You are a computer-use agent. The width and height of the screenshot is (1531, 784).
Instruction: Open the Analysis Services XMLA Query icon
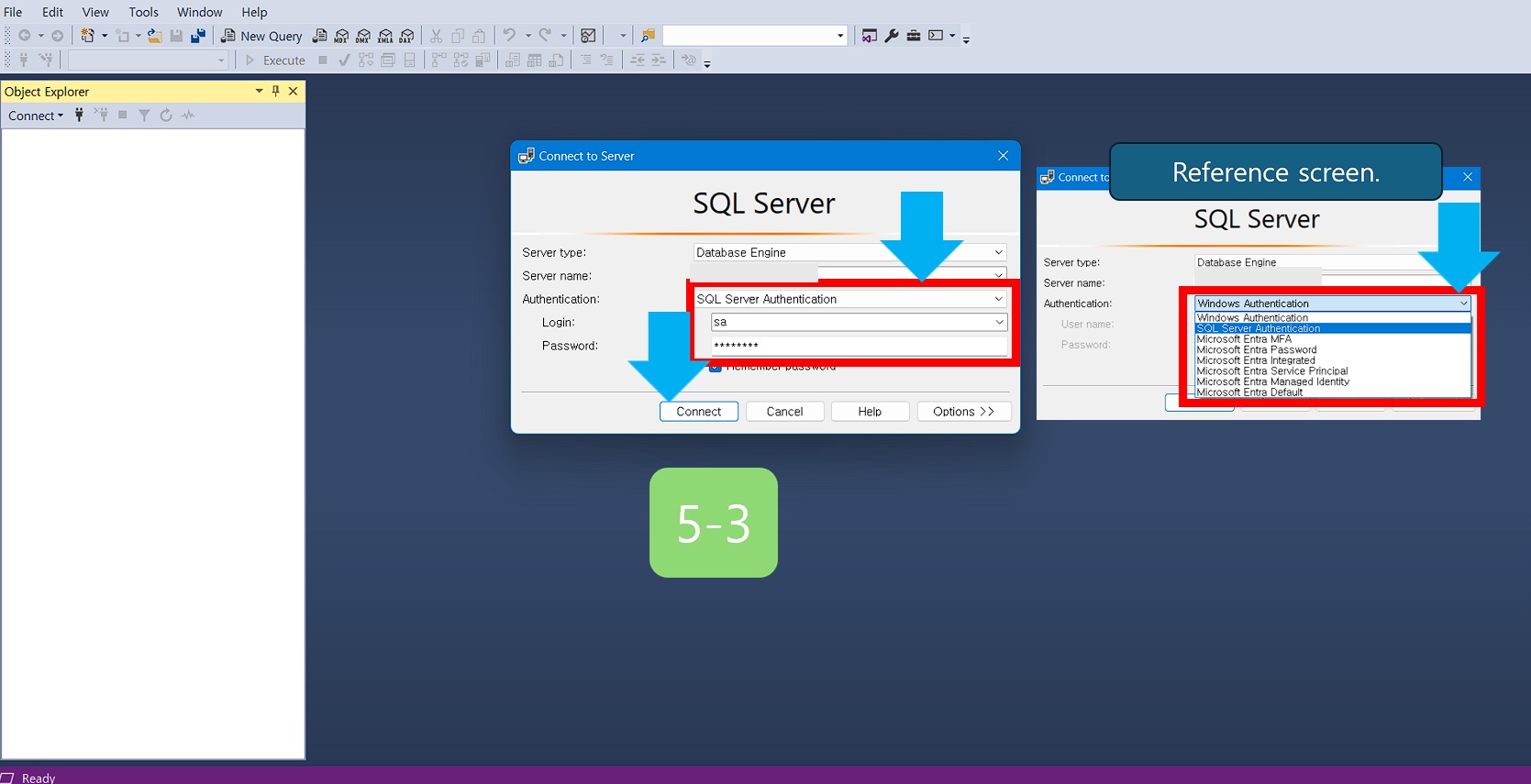[385, 36]
